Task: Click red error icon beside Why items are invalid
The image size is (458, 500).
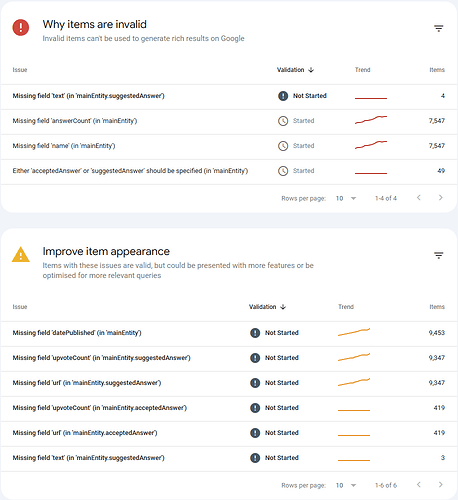Action: tap(21, 27)
